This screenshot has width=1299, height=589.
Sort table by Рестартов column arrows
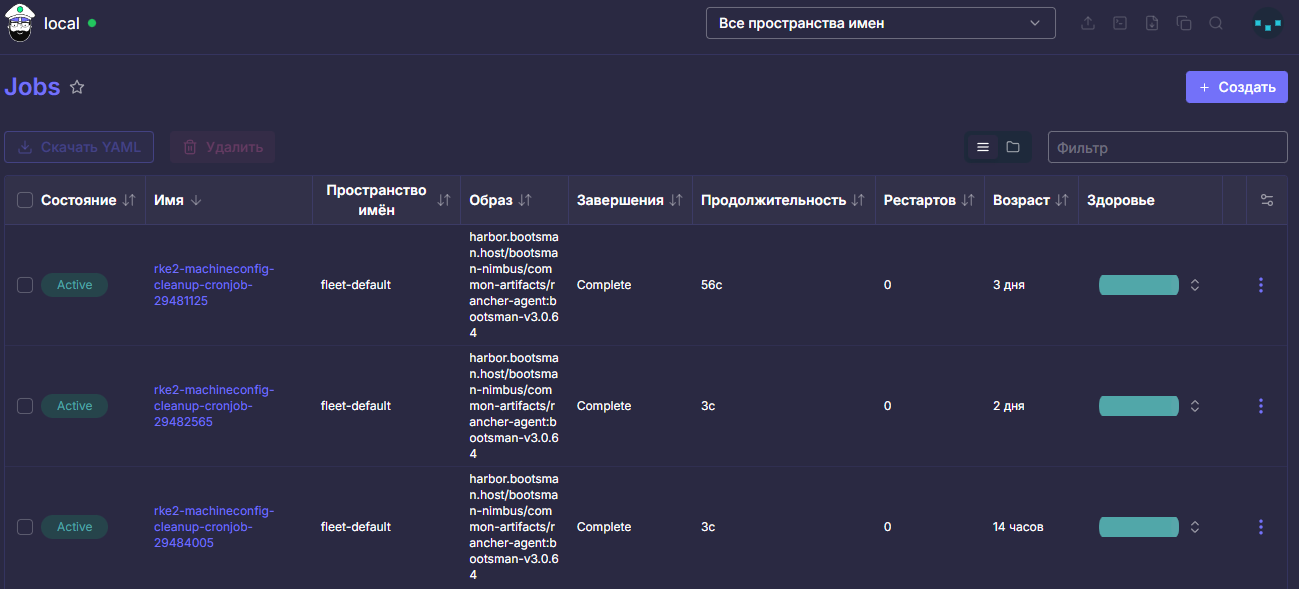(x=967, y=200)
